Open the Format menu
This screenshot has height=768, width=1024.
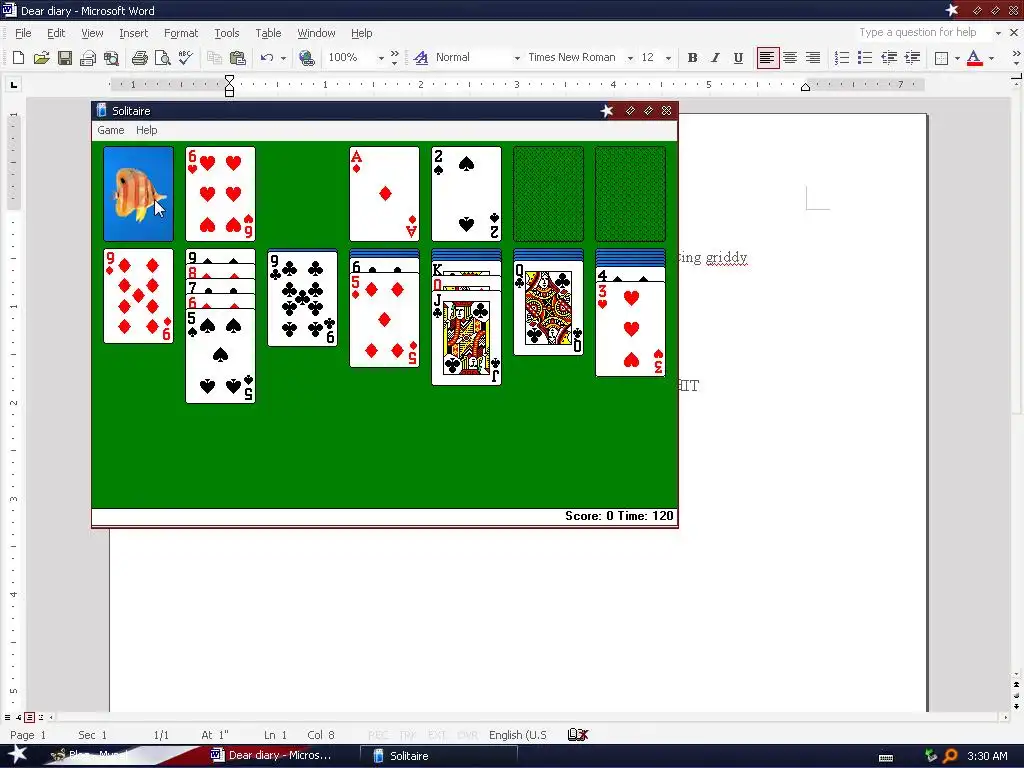pyautogui.click(x=181, y=33)
